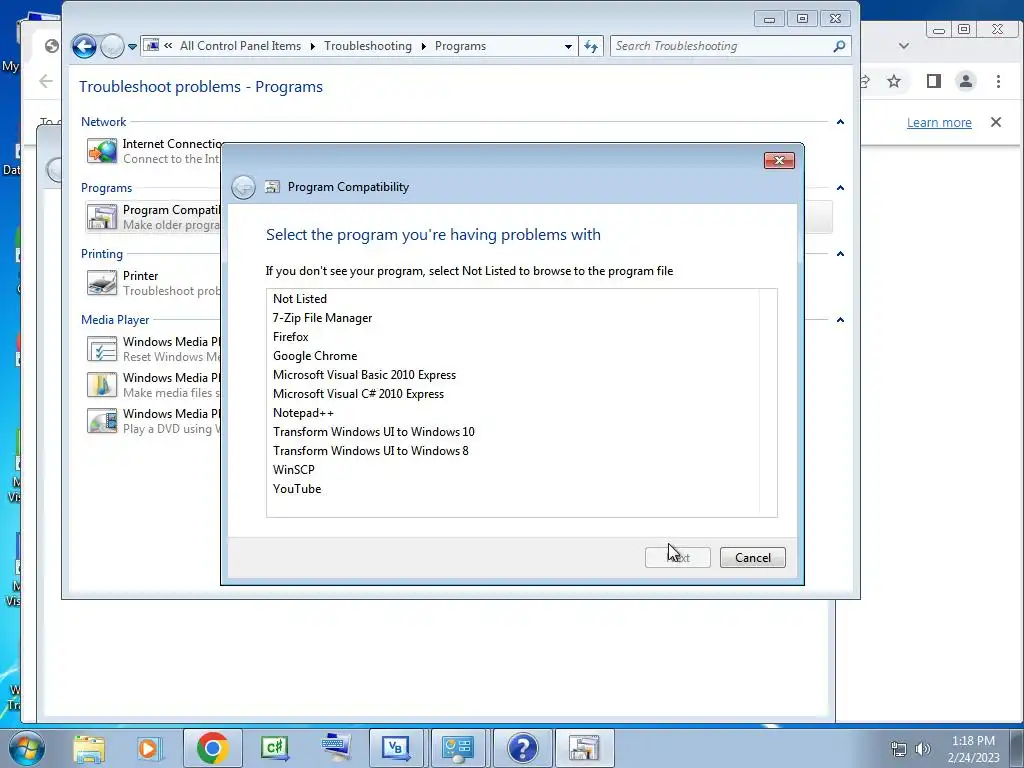This screenshot has height=768, width=1024.
Task: Open Chrome side panel icon
Action: tap(934, 81)
